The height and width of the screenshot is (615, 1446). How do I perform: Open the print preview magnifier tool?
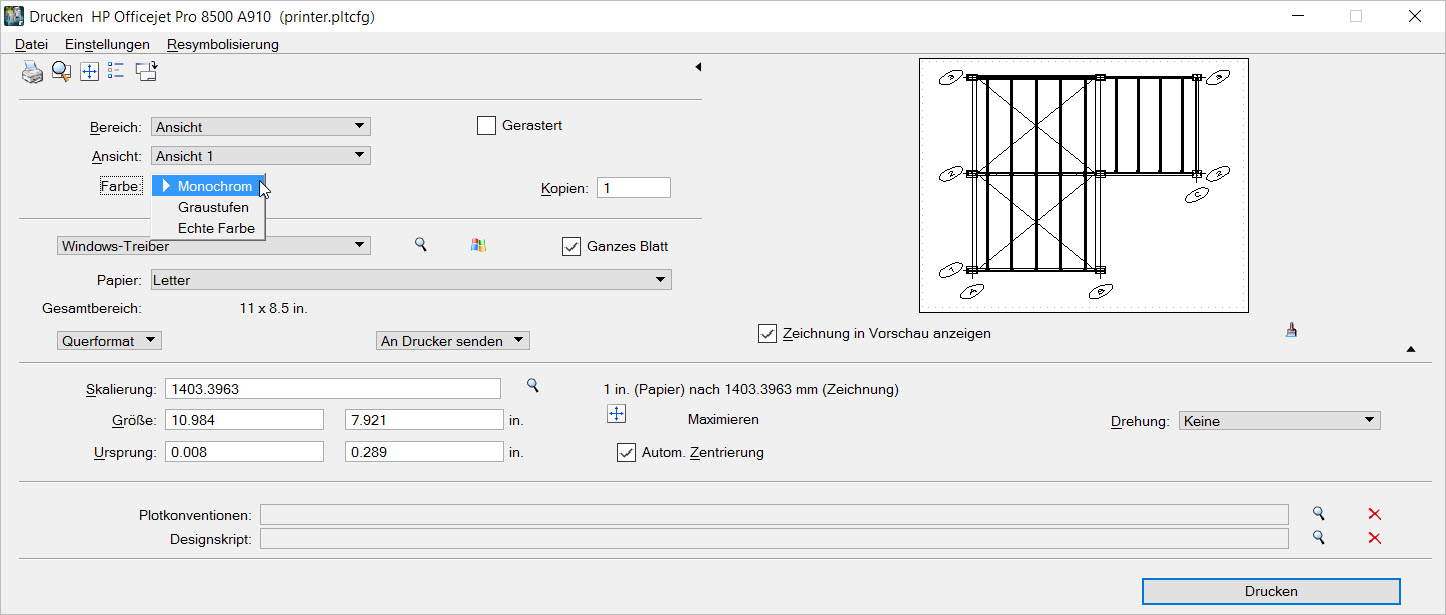[x=61, y=71]
